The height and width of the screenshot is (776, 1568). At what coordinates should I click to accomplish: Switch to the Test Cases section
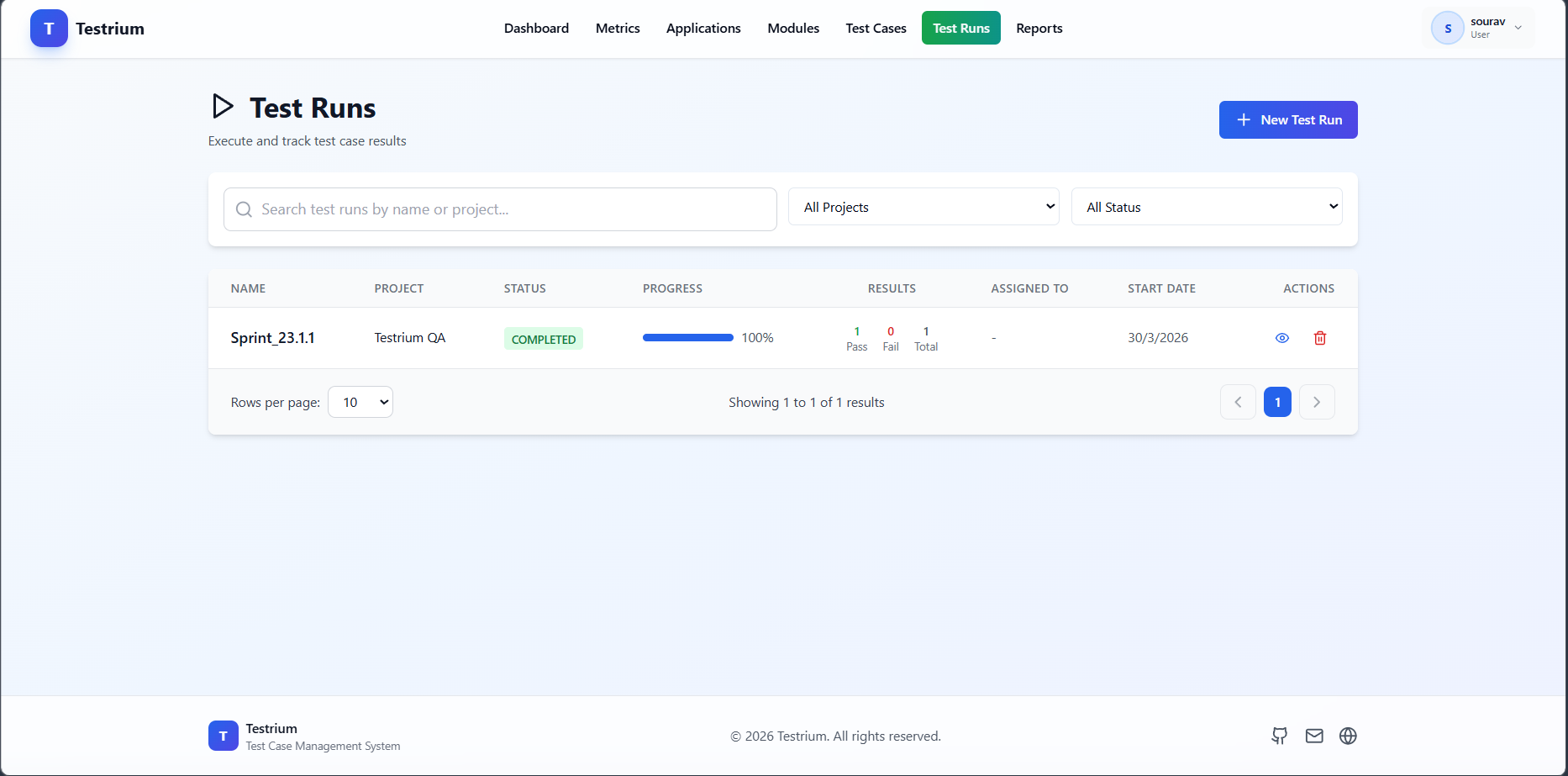(x=876, y=29)
